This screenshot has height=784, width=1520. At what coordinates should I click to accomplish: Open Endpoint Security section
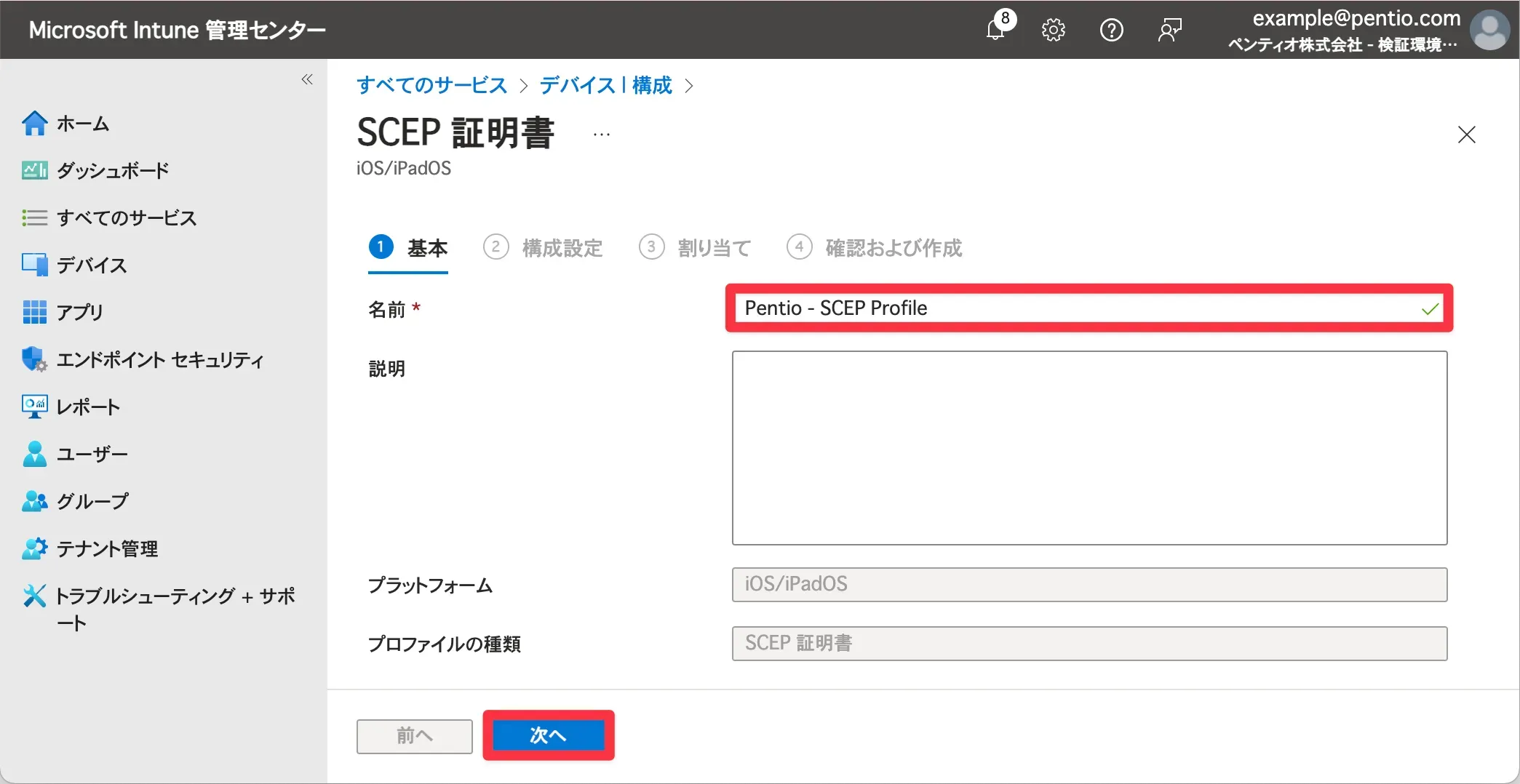click(x=159, y=360)
